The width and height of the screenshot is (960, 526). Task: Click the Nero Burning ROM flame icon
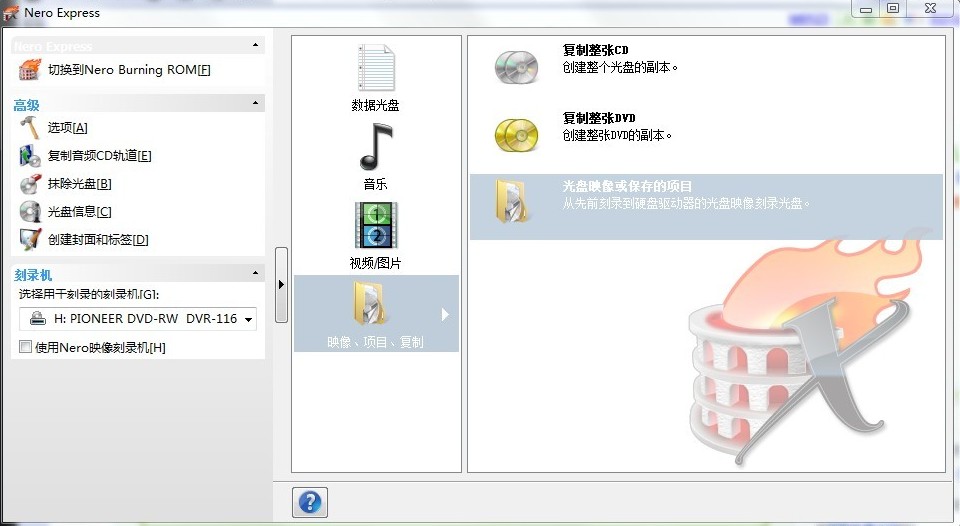click(x=29, y=70)
